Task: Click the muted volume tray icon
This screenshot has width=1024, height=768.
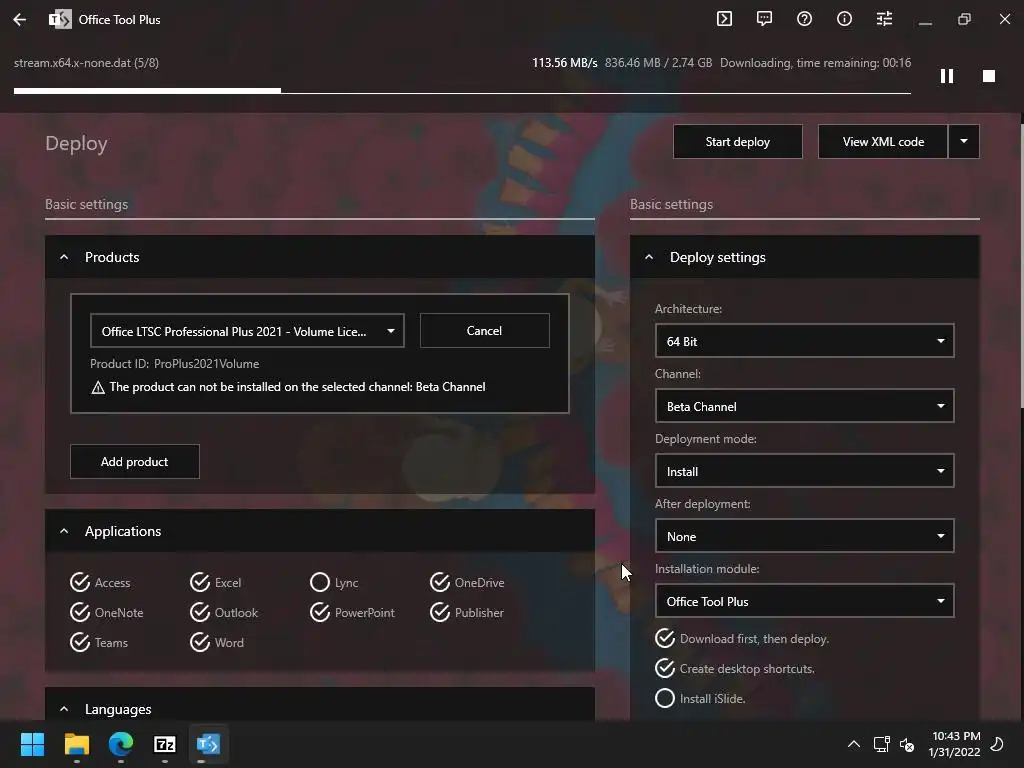Action: pyautogui.click(x=907, y=744)
